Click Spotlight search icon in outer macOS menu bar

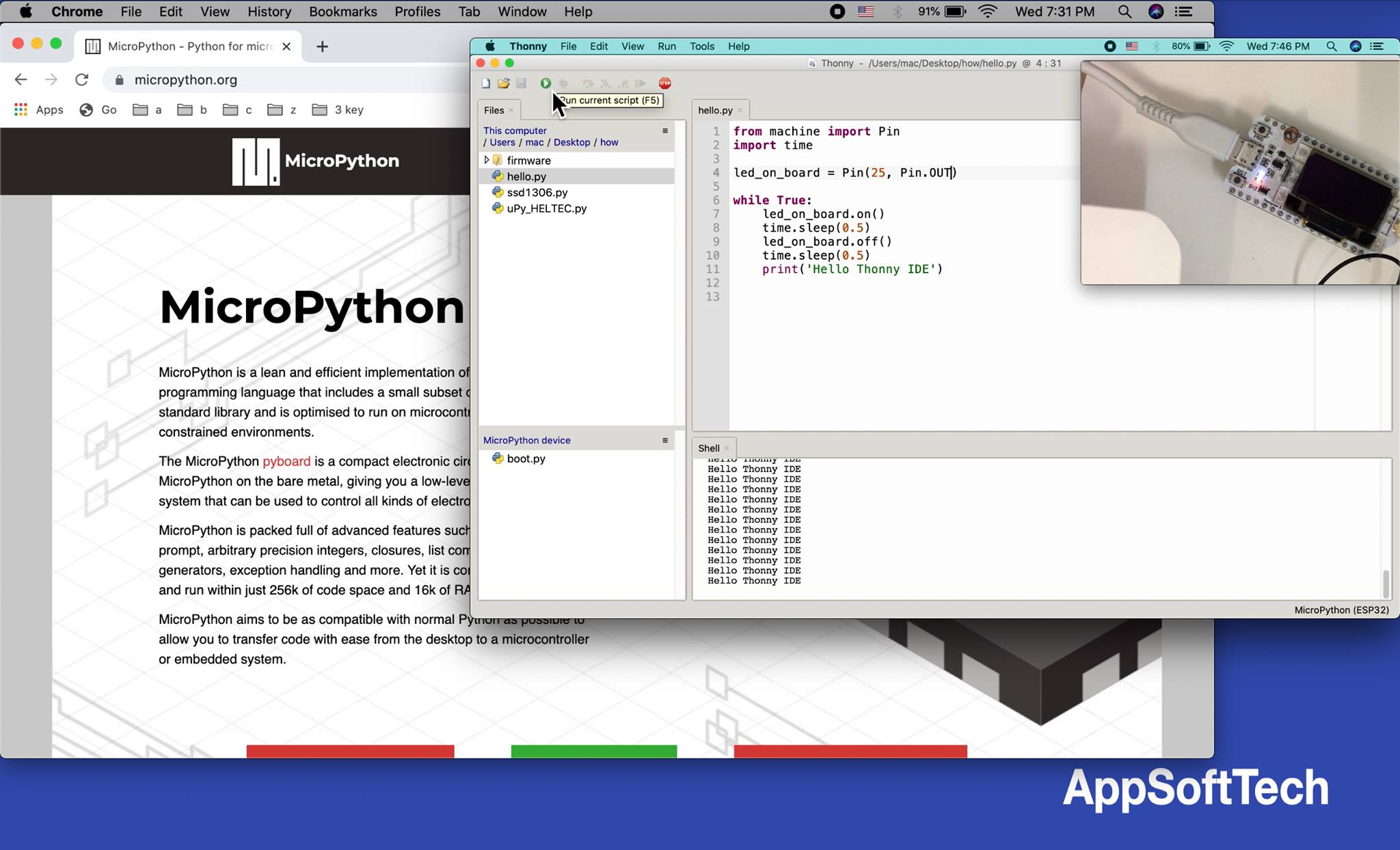1125,12
